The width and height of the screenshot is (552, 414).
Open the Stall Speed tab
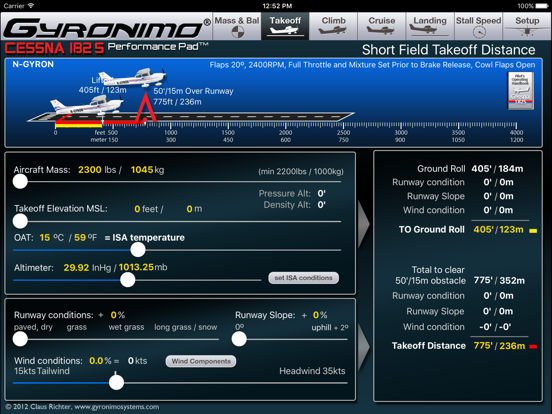[x=478, y=26]
